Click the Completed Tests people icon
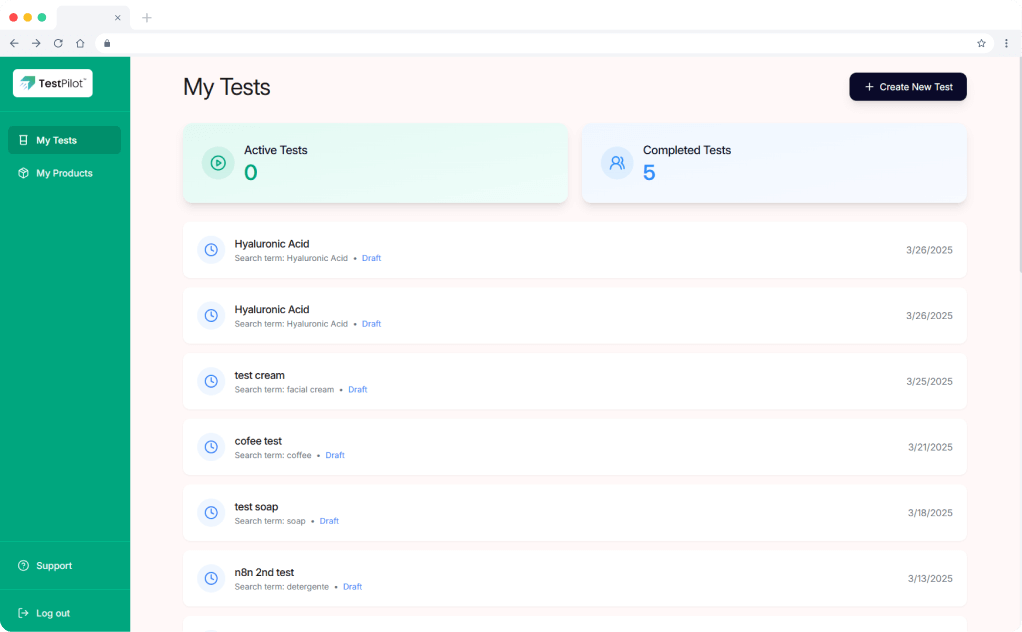Image resolution: width=1022 pixels, height=632 pixels. click(x=617, y=163)
